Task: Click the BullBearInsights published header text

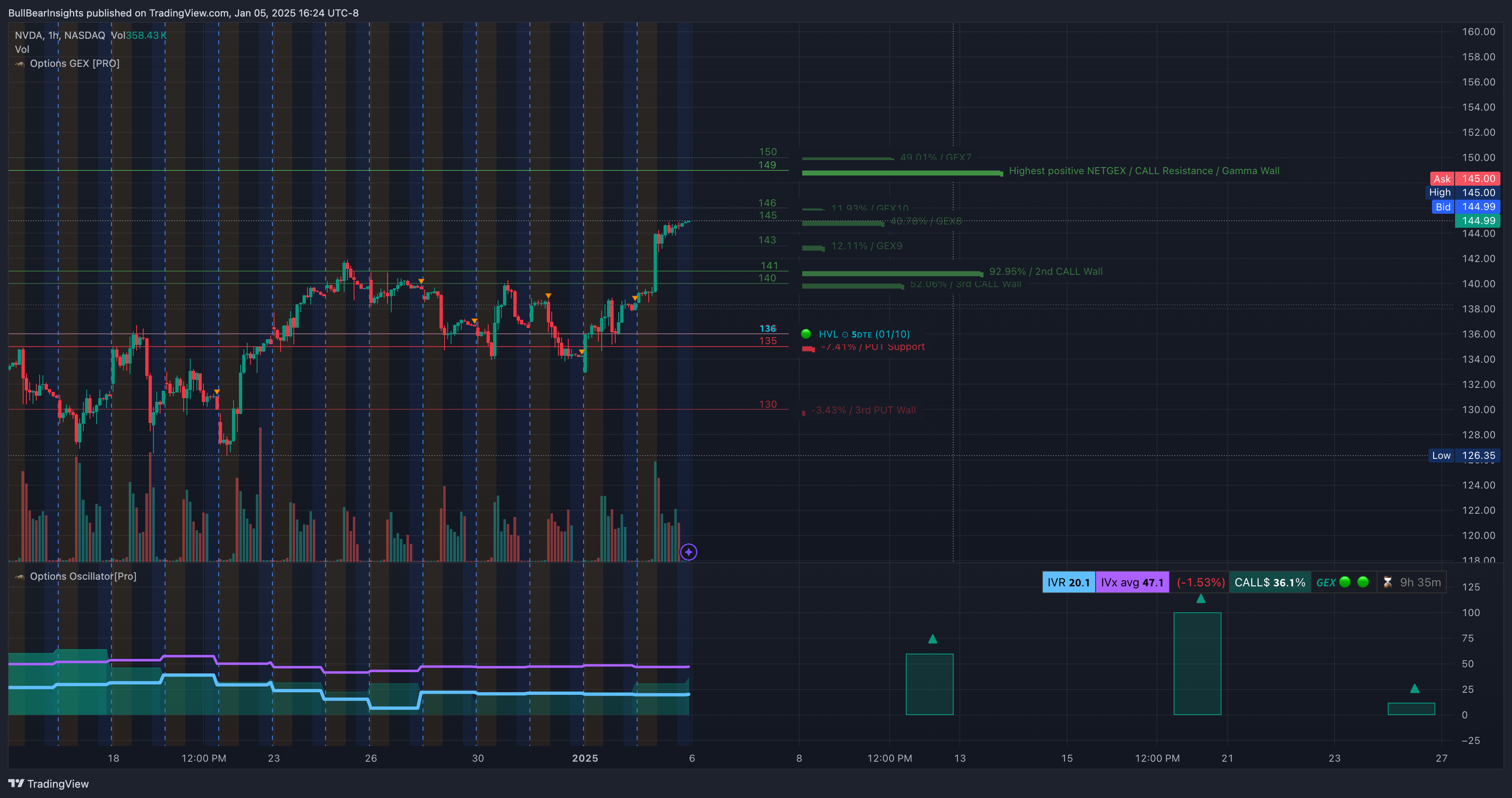Action: [183, 13]
